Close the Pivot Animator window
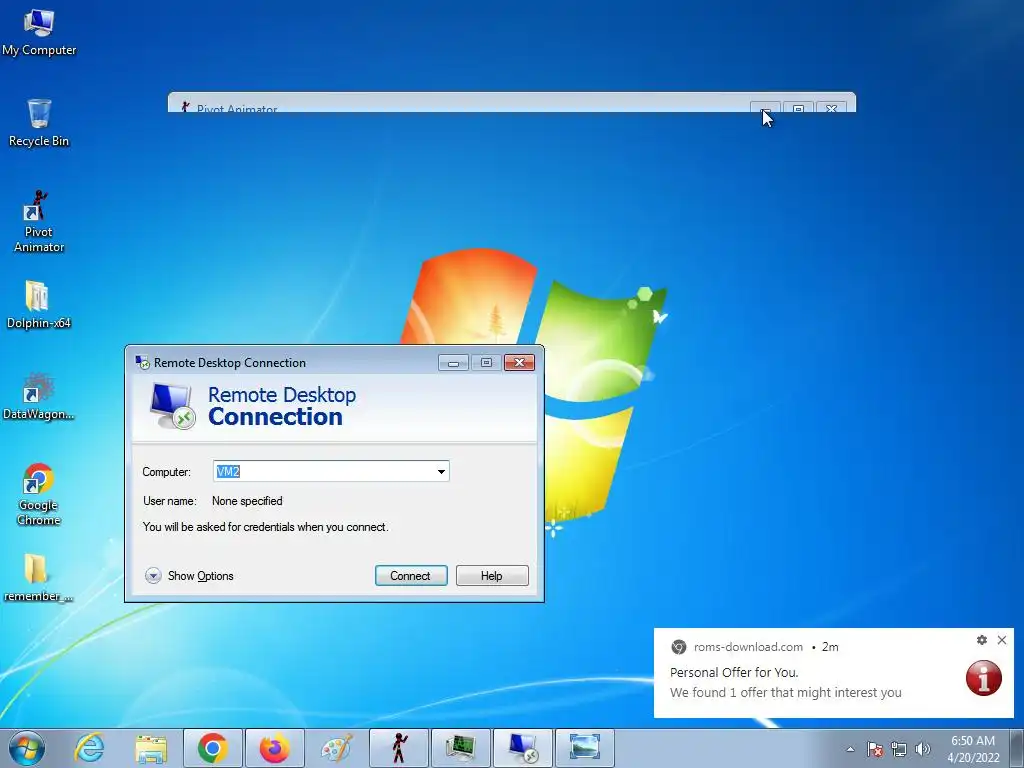The height and width of the screenshot is (768, 1024). click(x=831, y=108)
